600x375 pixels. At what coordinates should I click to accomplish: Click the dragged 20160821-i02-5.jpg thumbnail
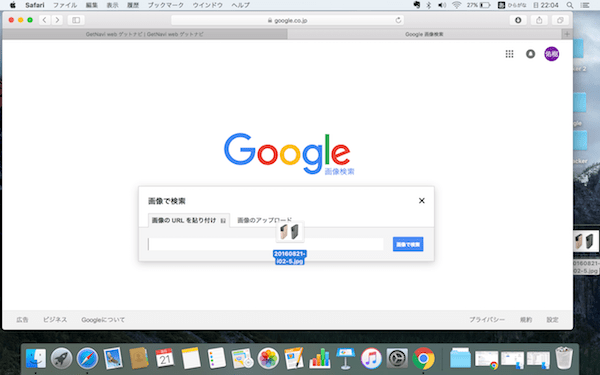click(x=290, y=232)
